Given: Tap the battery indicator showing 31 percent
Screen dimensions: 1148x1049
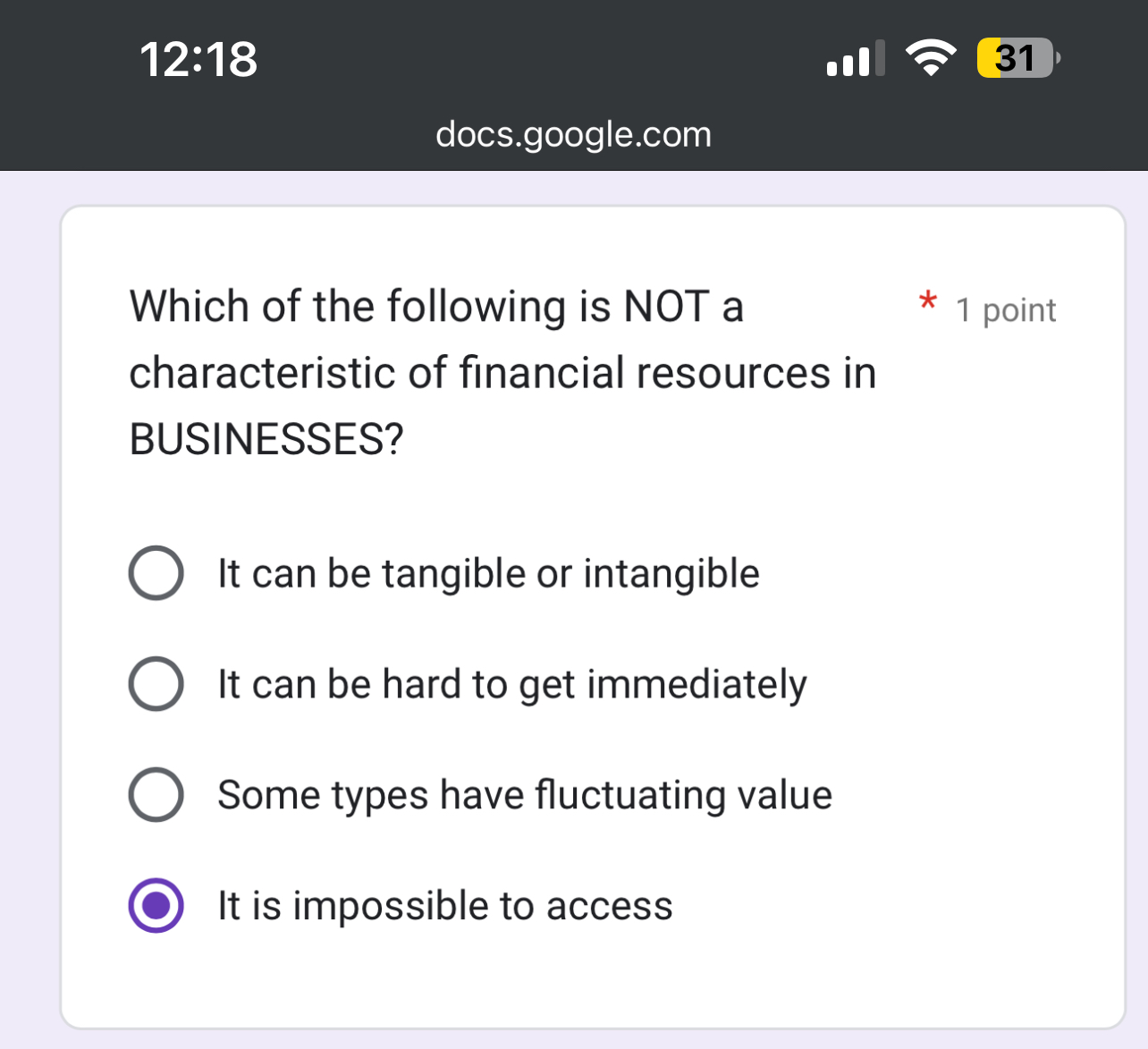Looking at the screenshot, I should [x=1016, y=57].
